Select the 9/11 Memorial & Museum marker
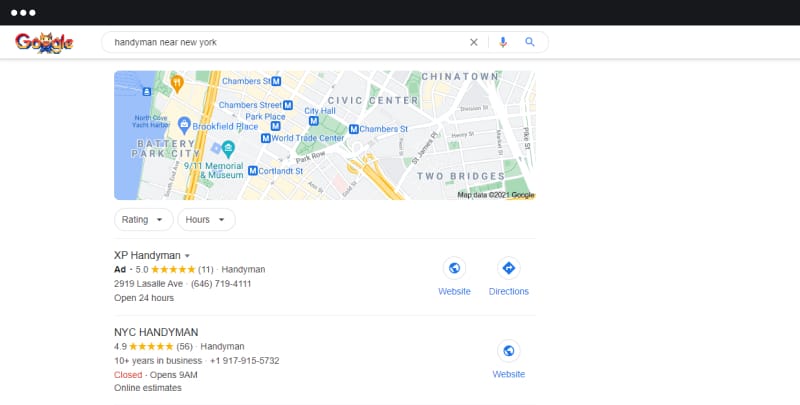This screenshot has width=800, height=405. click(x=228, y=149)
